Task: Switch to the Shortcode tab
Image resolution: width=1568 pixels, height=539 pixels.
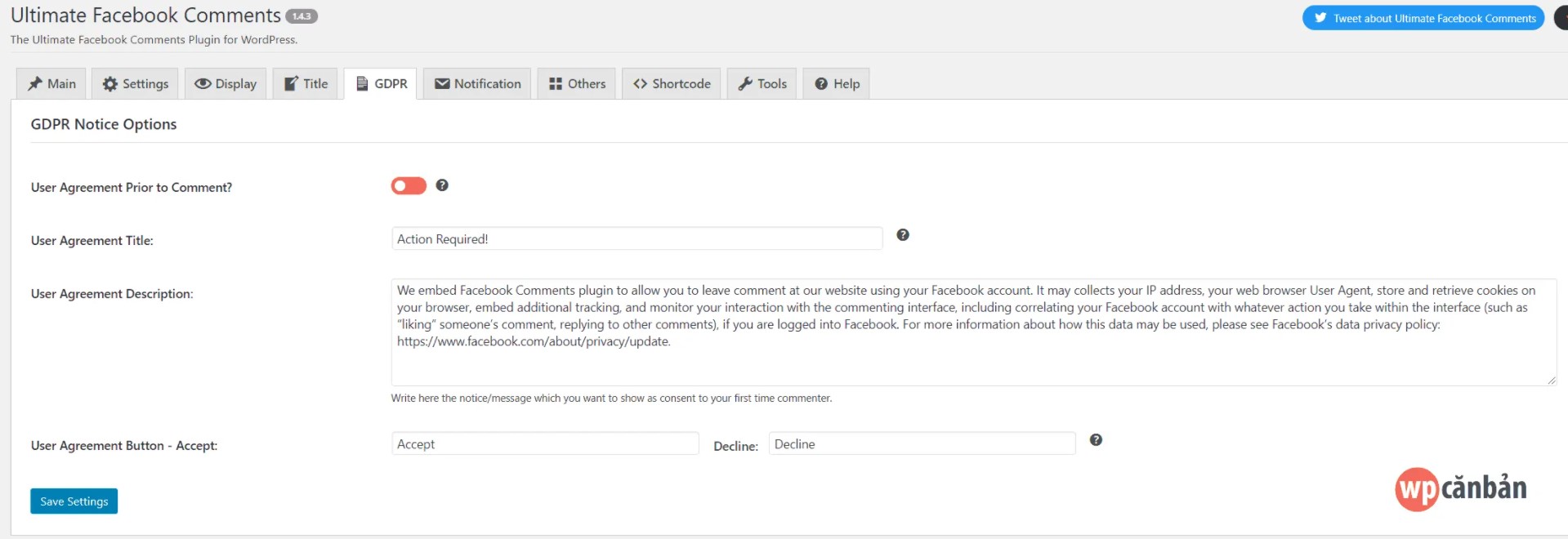Action: pos(672,84)
